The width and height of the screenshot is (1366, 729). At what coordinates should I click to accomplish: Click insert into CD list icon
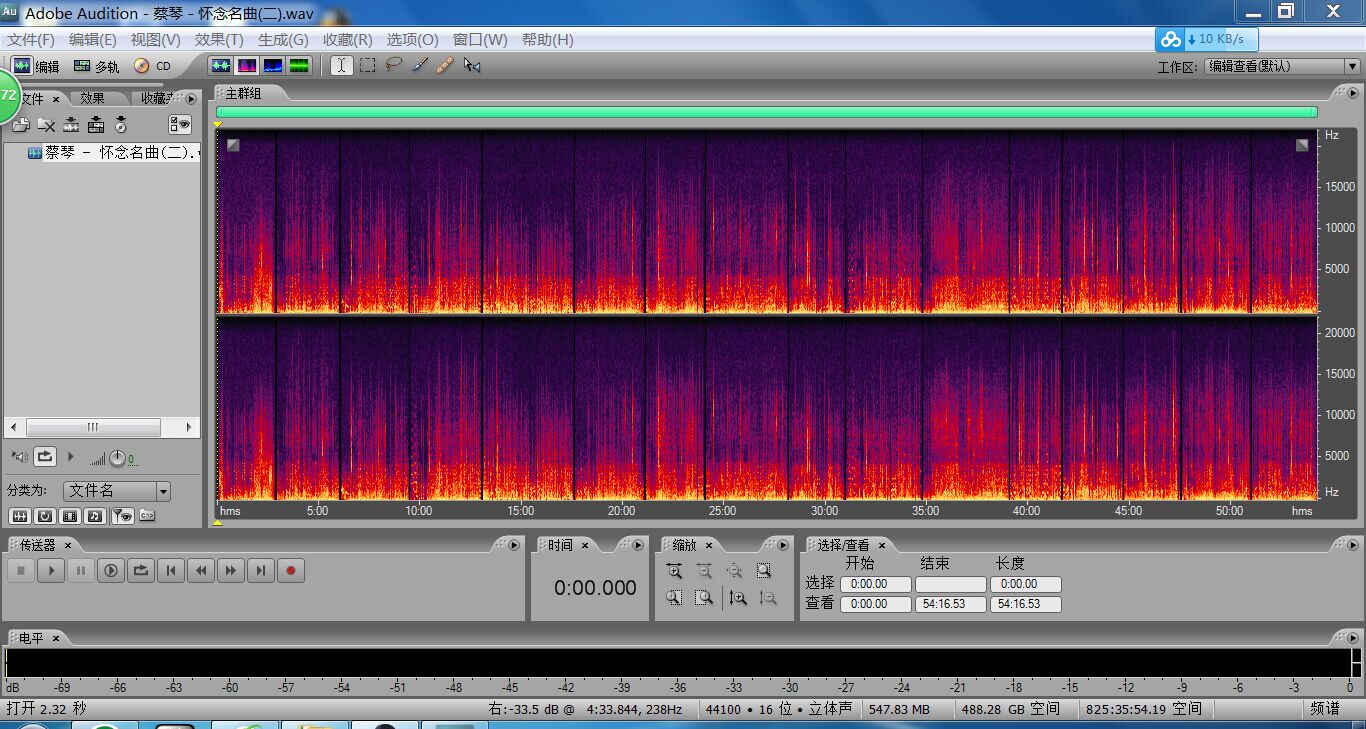121,125
